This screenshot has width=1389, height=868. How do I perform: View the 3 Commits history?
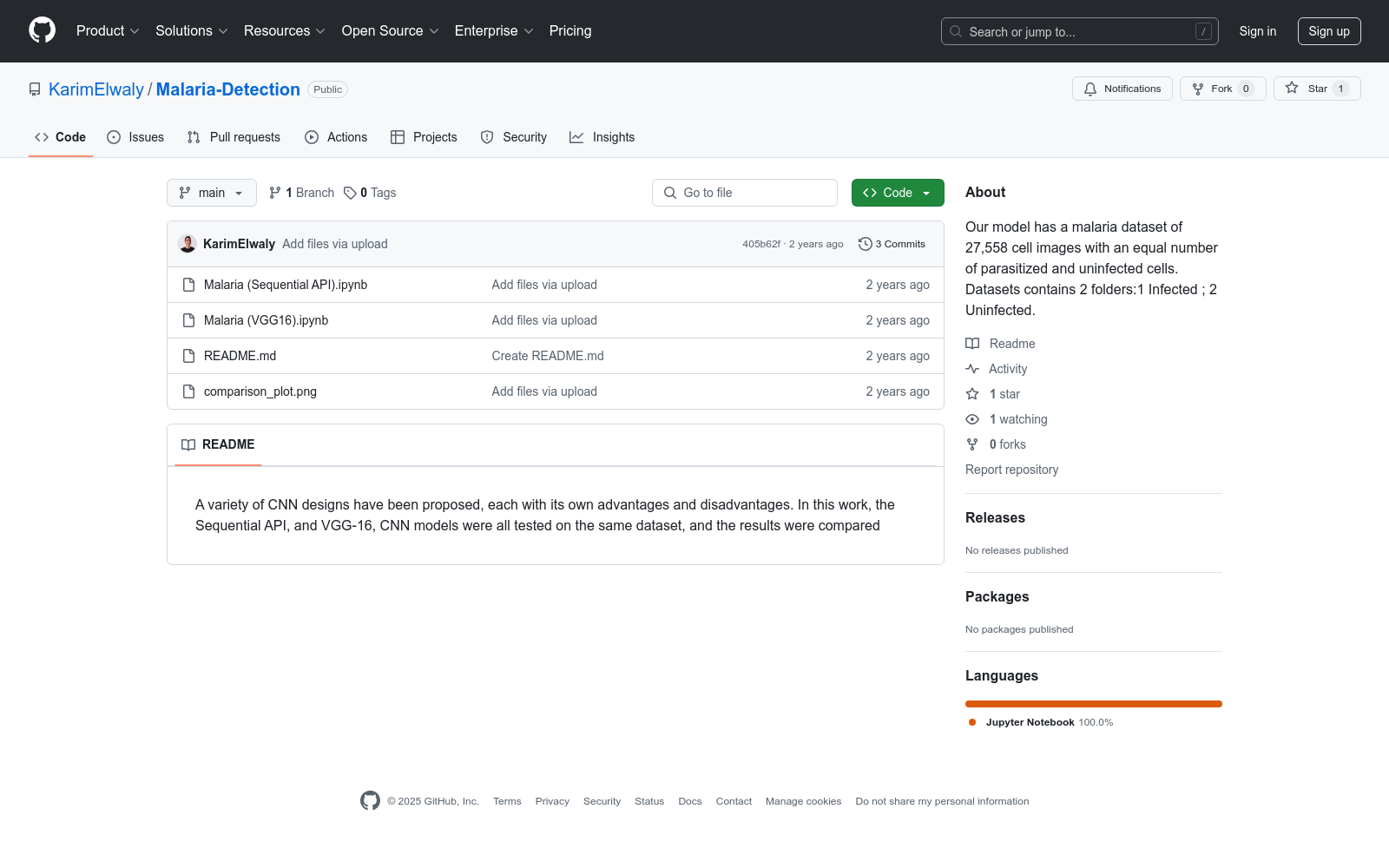click(x=892, y=244)
